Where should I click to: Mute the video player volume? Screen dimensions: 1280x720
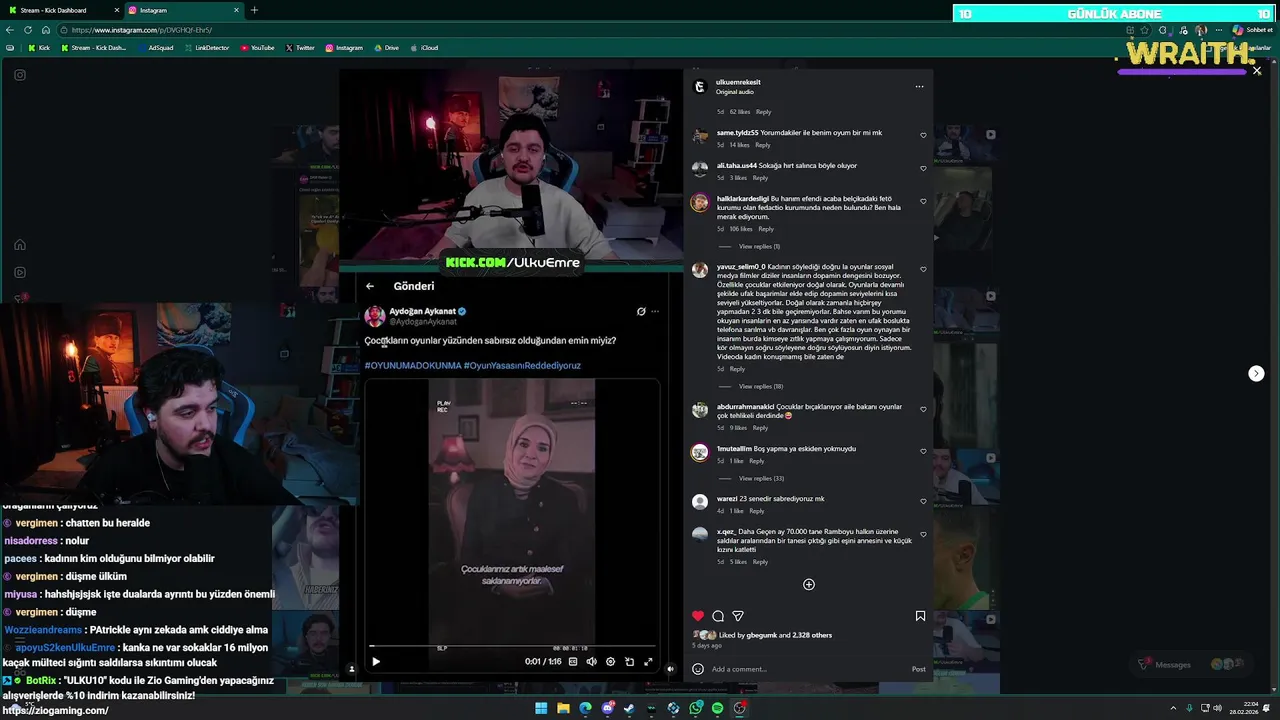[x=591, y=661]
